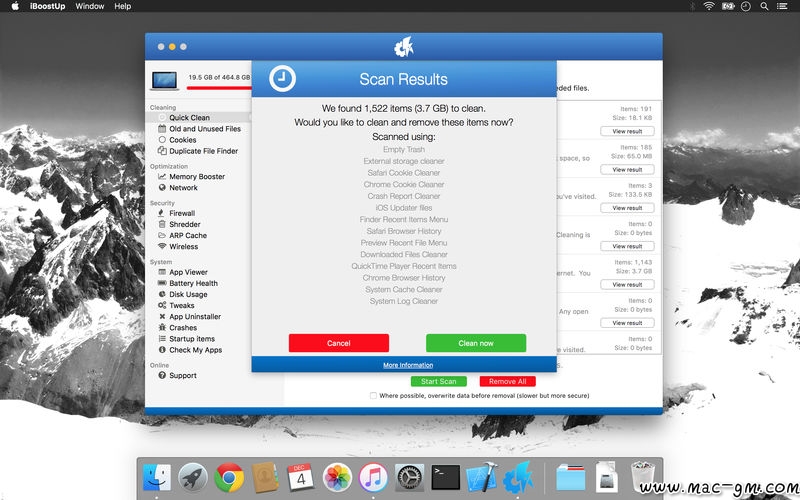Open the Battery Health icon
This screenshot has width=800, height=500.
[162, 283]
